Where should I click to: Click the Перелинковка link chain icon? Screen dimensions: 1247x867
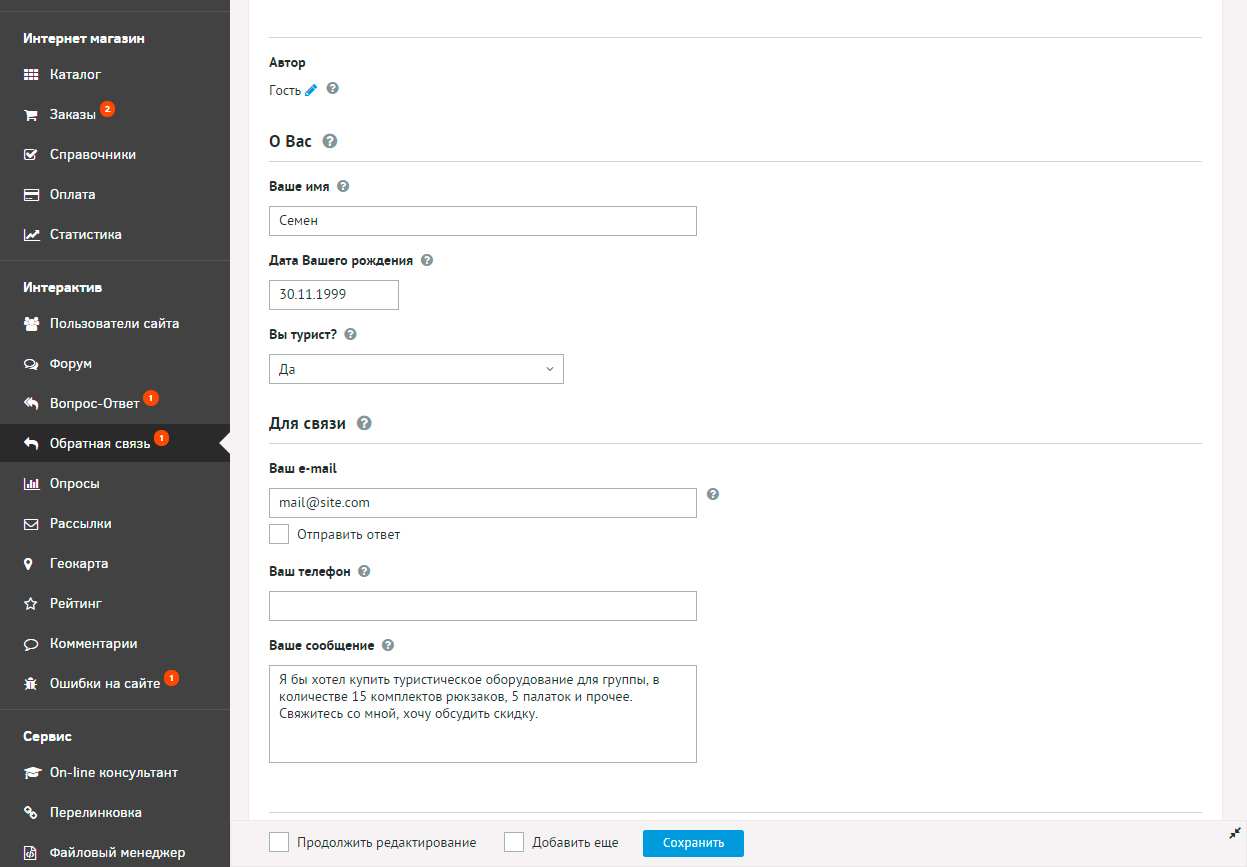click(31, 813)
